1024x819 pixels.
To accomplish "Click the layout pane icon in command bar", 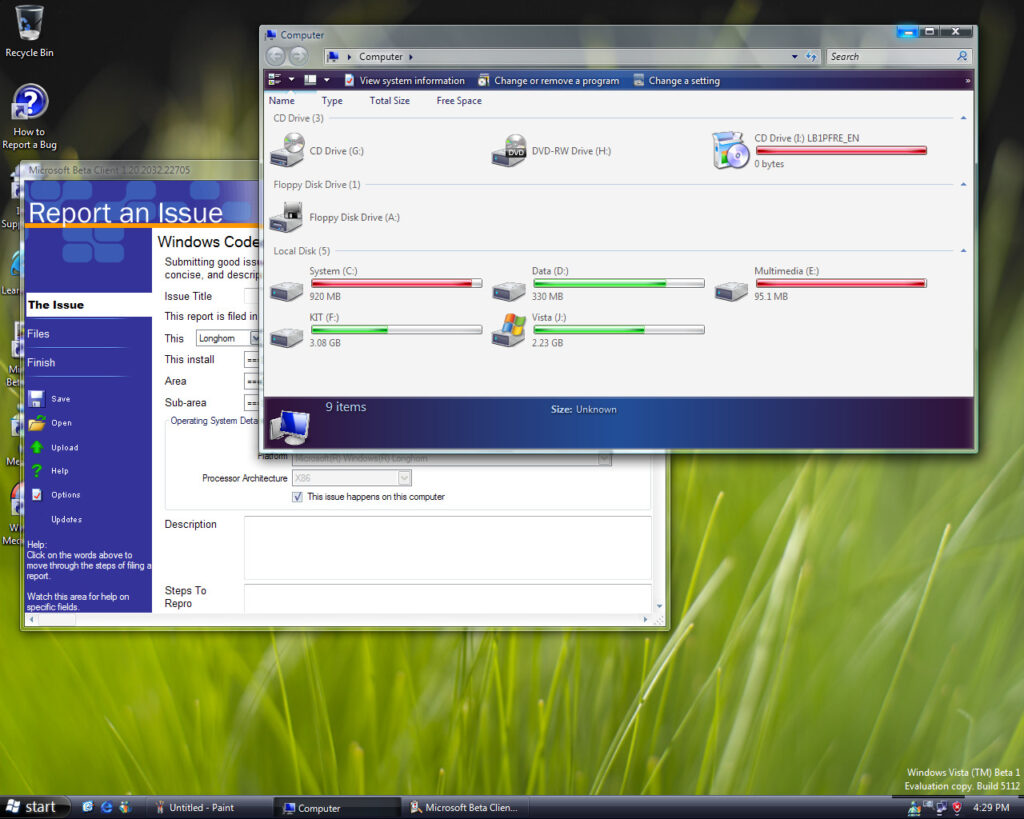I will click(x=310, y=80).
